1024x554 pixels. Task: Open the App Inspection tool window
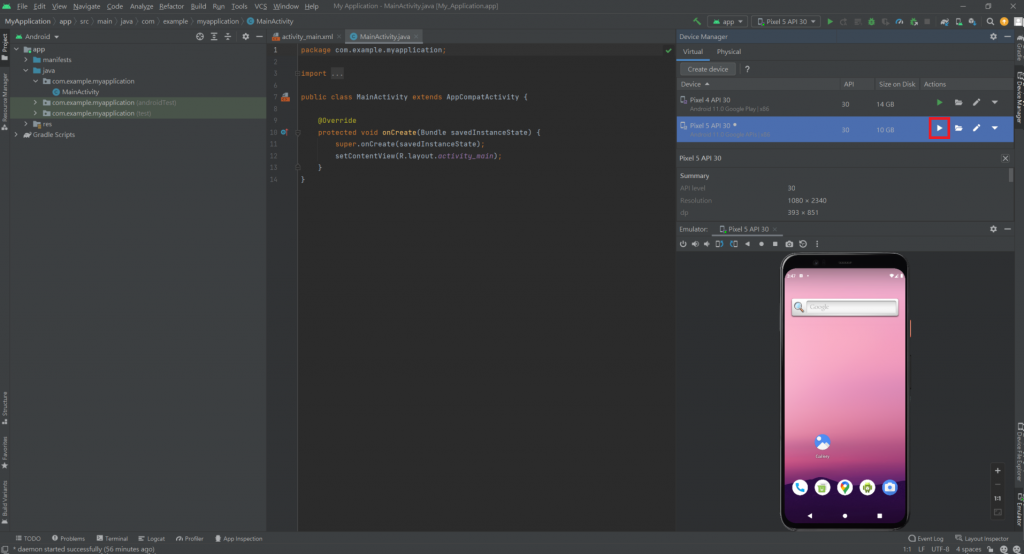238,539
